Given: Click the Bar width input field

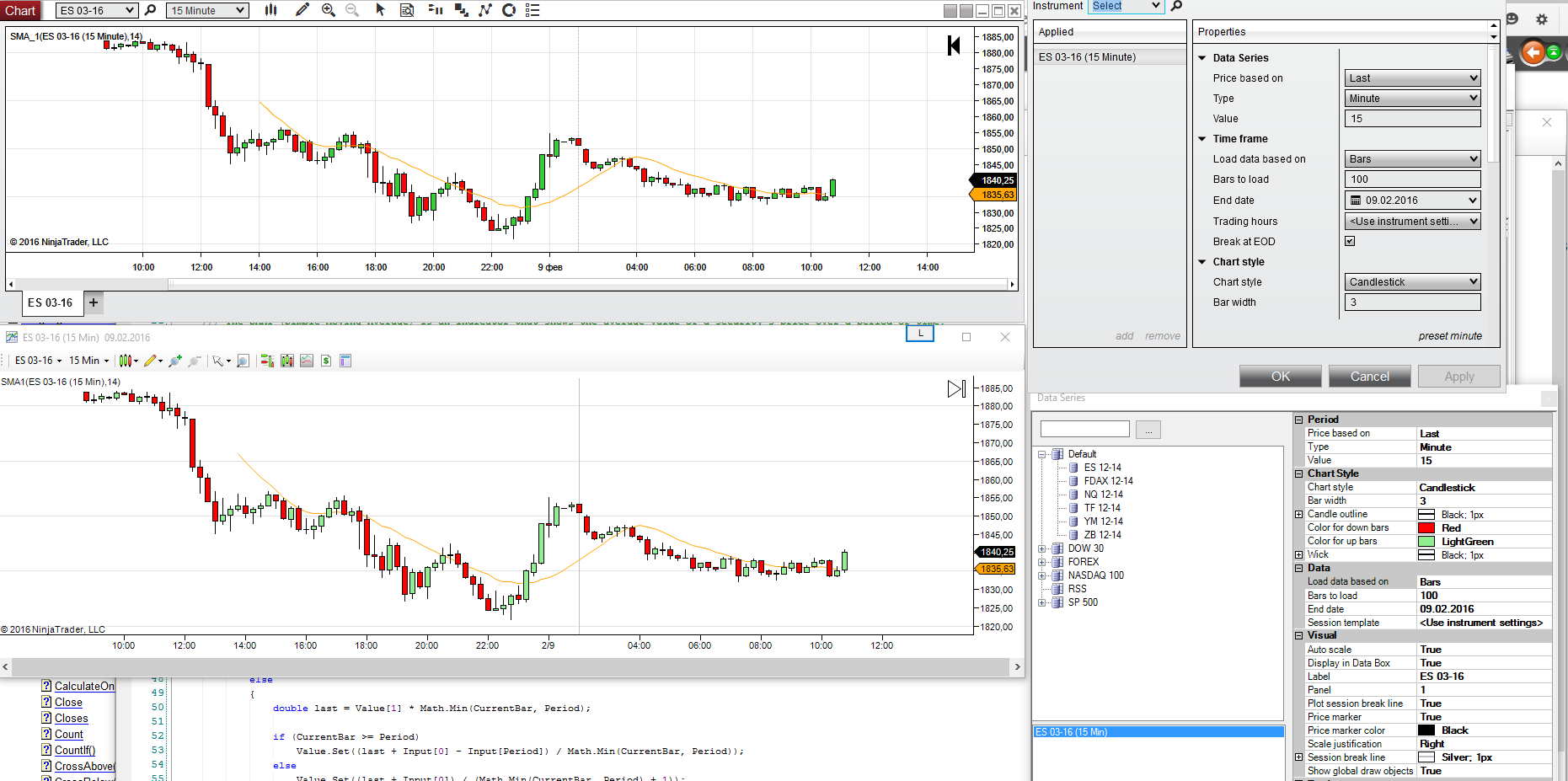Looking at the screenshot, I should pos(1412,302).
